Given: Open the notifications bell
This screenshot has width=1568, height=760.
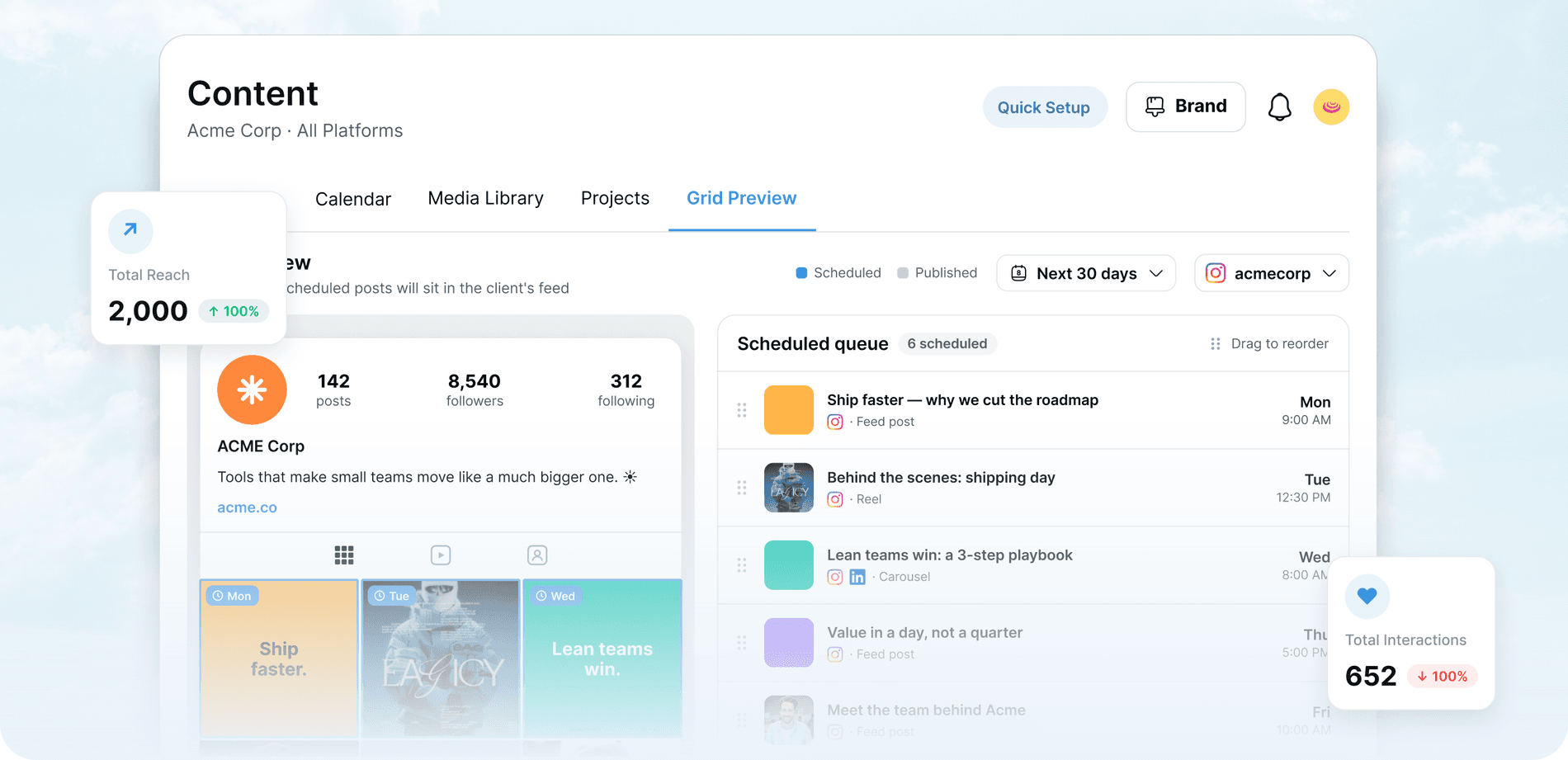Looking at the screenshot, I should [x=1279, y=107].
